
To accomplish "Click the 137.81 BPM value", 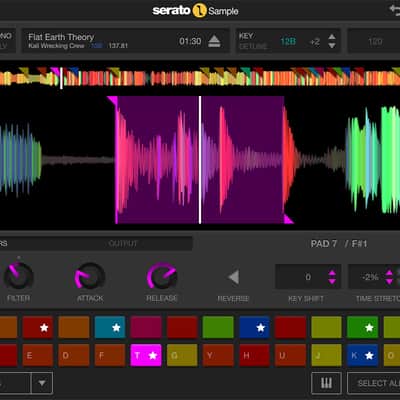I will [x=118, y=46].
